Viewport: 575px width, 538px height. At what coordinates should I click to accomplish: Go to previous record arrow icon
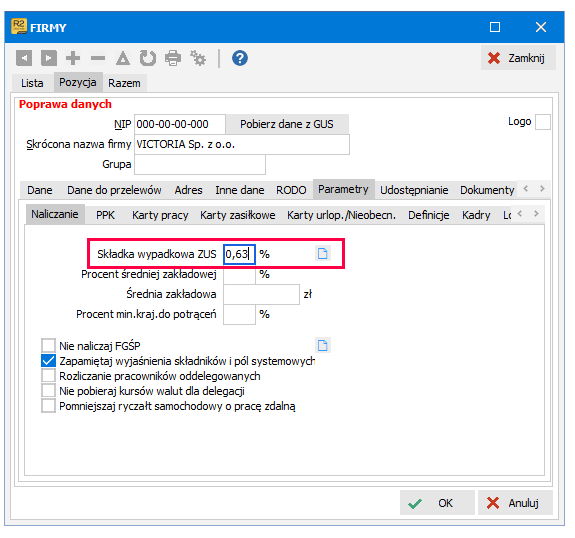click(x=24, y=58)
